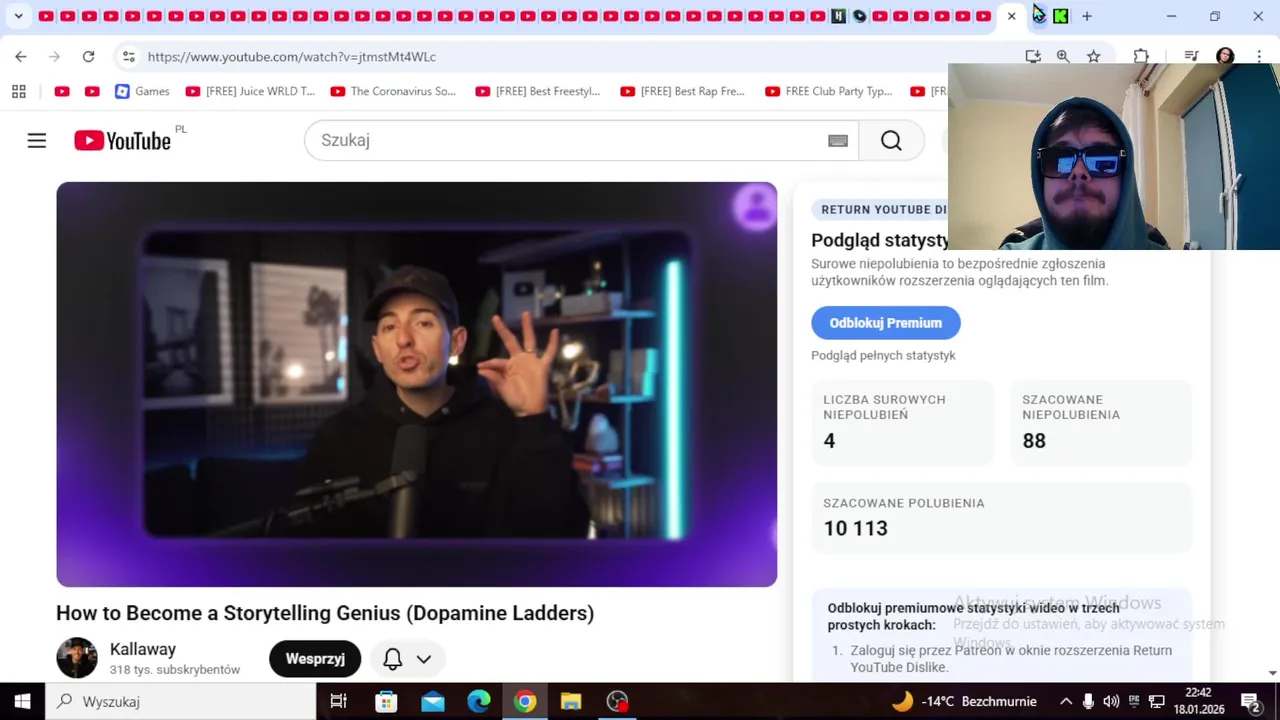The height and width of the screenshot is (720, 1280).
Task: Open site information icon in address bar
Action: 128,57
